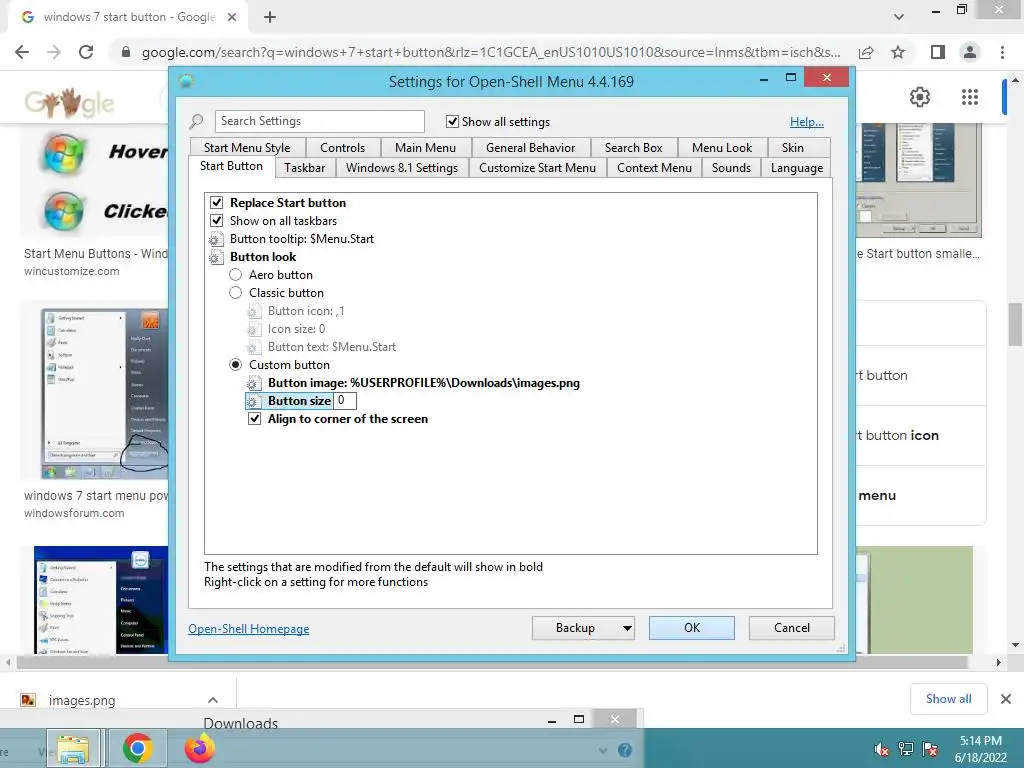Bookmark this page with the star icon
The image size is (1024, 768).
point(898,52)
